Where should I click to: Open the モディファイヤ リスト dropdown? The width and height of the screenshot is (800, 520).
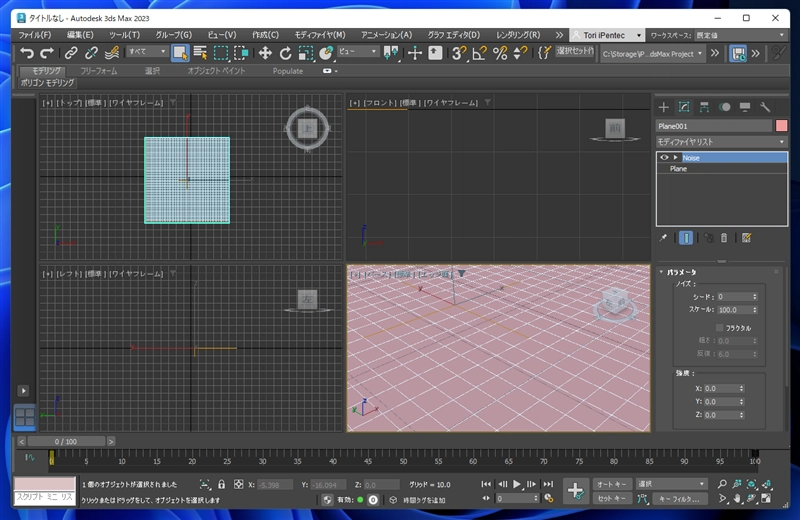(721, 142)
